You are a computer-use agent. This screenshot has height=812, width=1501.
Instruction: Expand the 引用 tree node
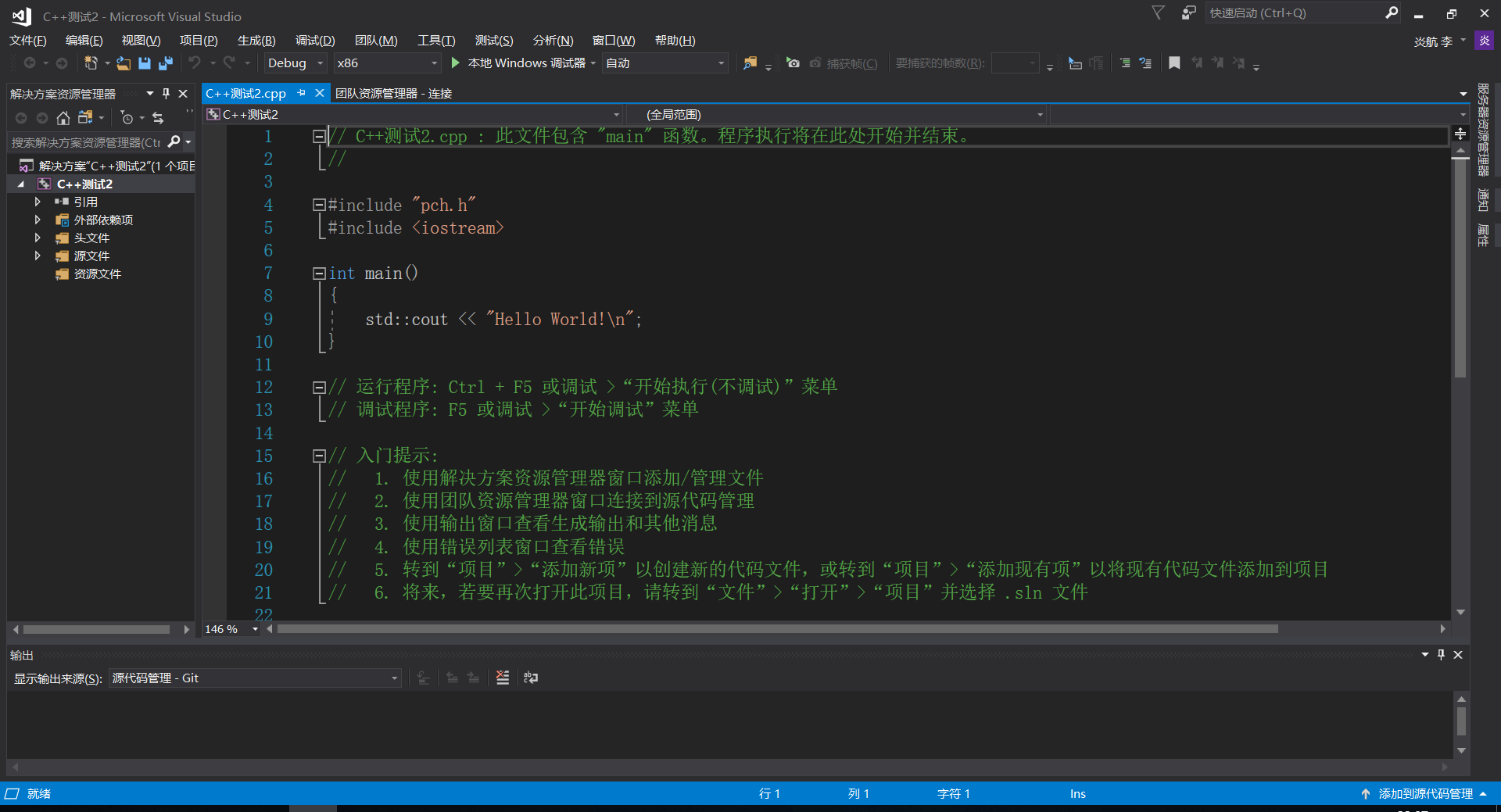click(37, 202)
